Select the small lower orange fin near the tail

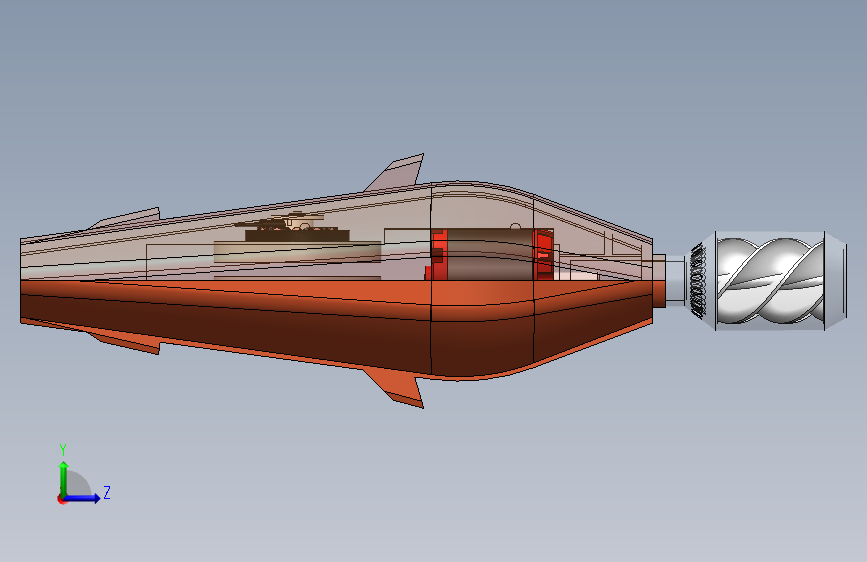[128, 342]
